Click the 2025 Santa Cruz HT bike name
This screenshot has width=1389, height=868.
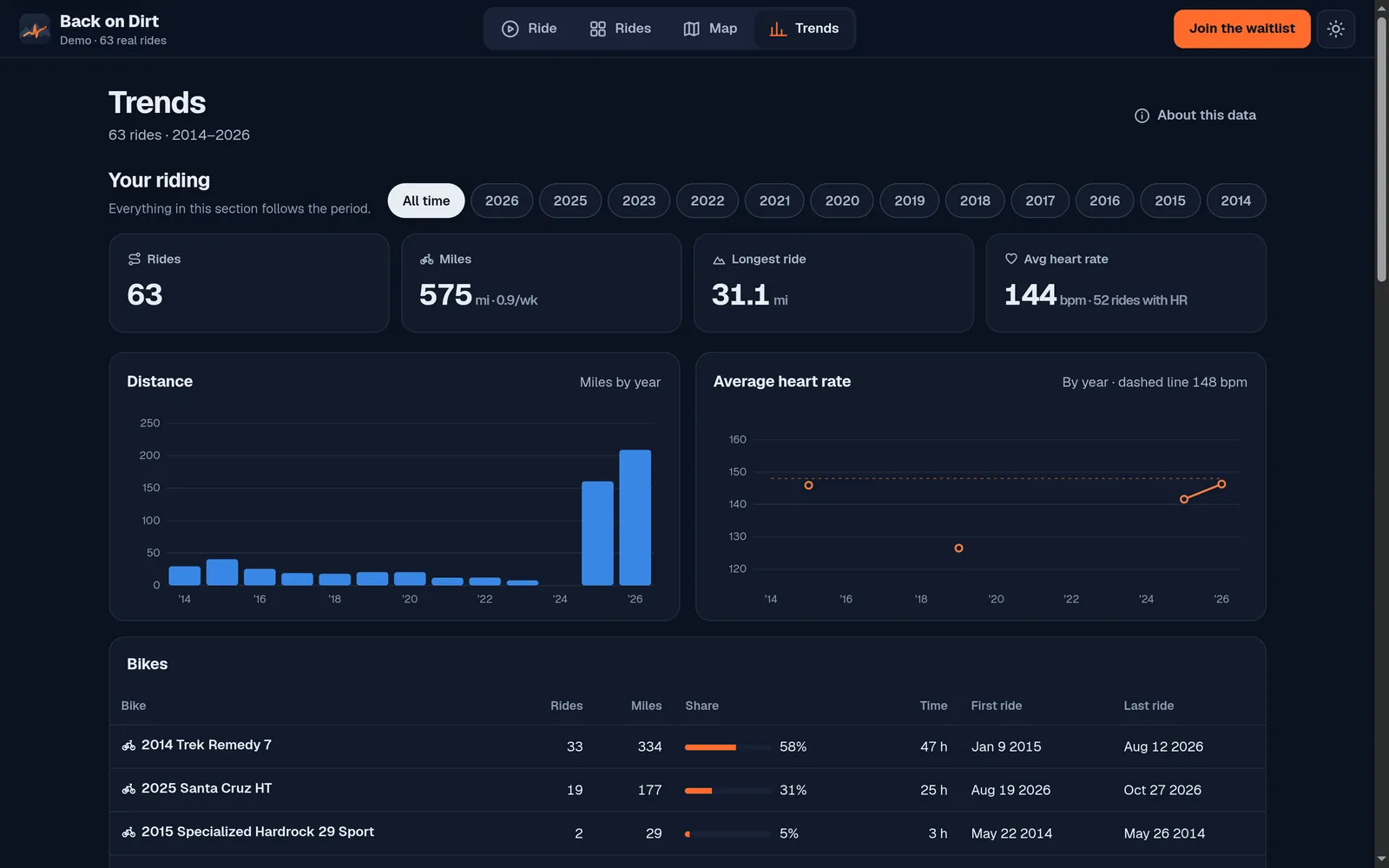[207, 788]
